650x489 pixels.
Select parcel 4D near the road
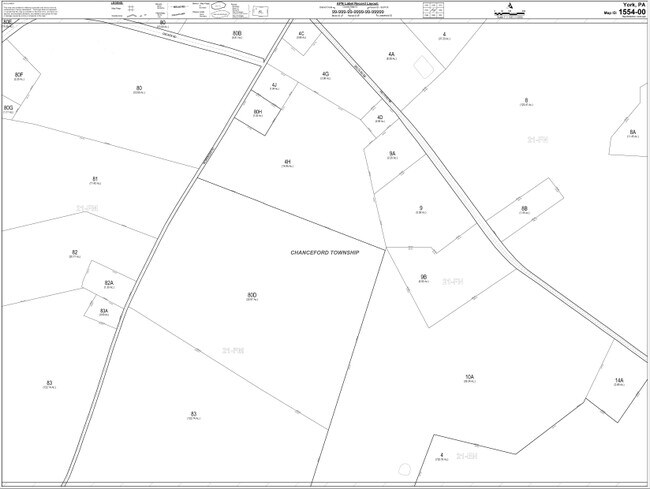pos(380,119)
